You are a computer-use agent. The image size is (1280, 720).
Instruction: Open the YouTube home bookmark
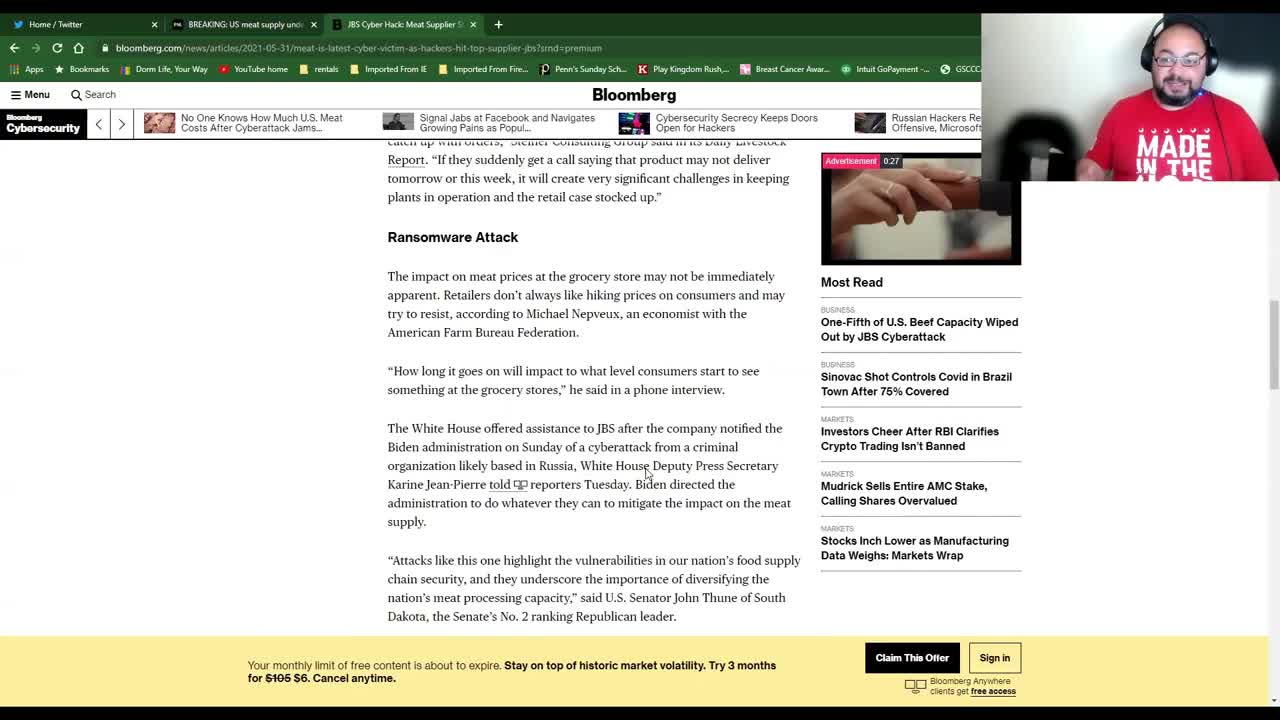(x=253, y=69)
